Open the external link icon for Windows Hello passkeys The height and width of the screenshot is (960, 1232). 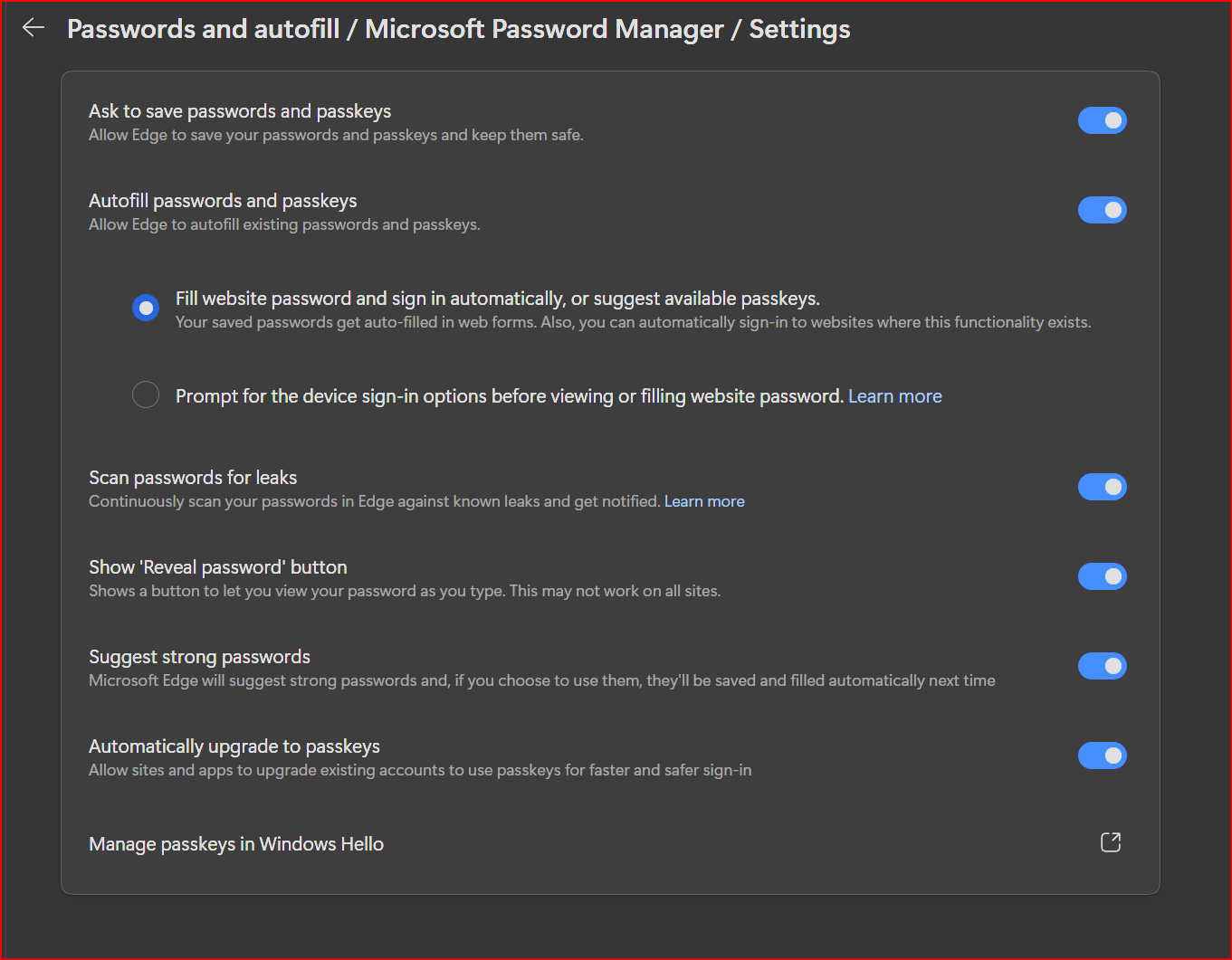(x=1111, y=842)
